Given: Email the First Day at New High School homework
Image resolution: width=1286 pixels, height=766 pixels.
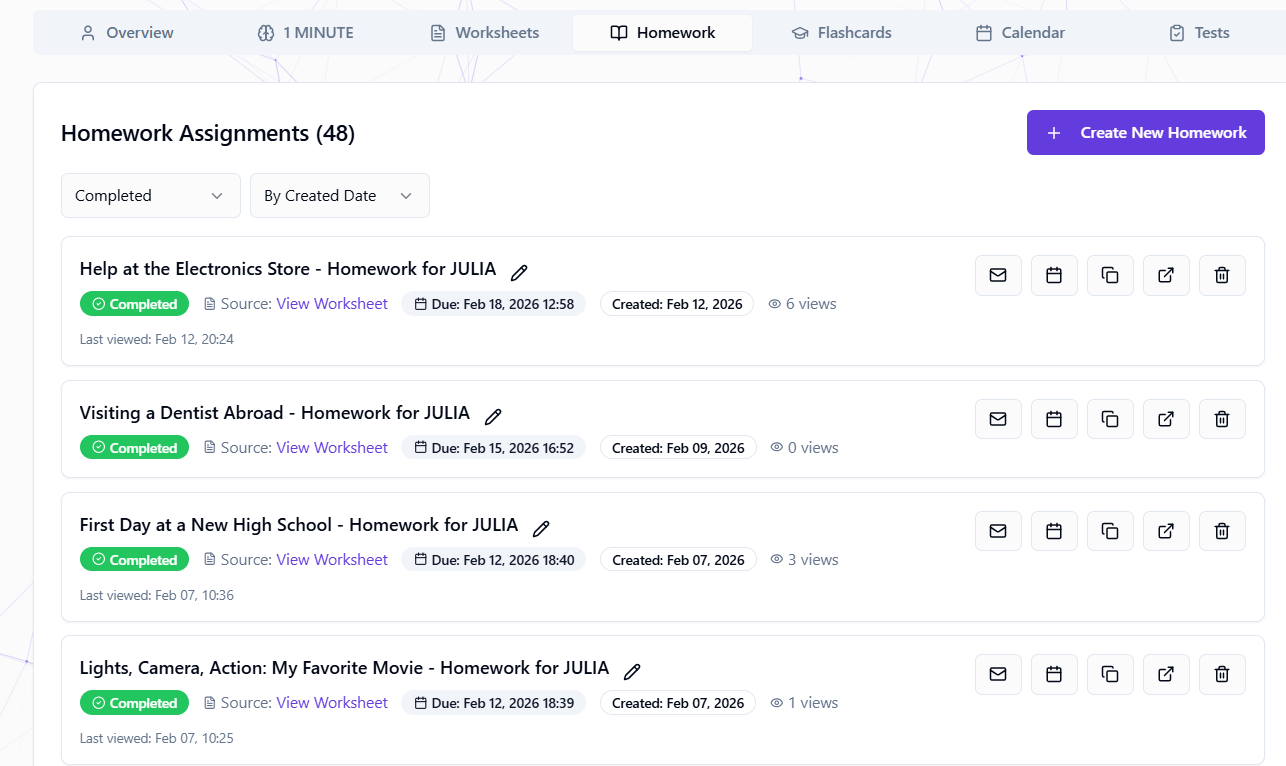Looking at the screenshot, I should click(998, 531).
